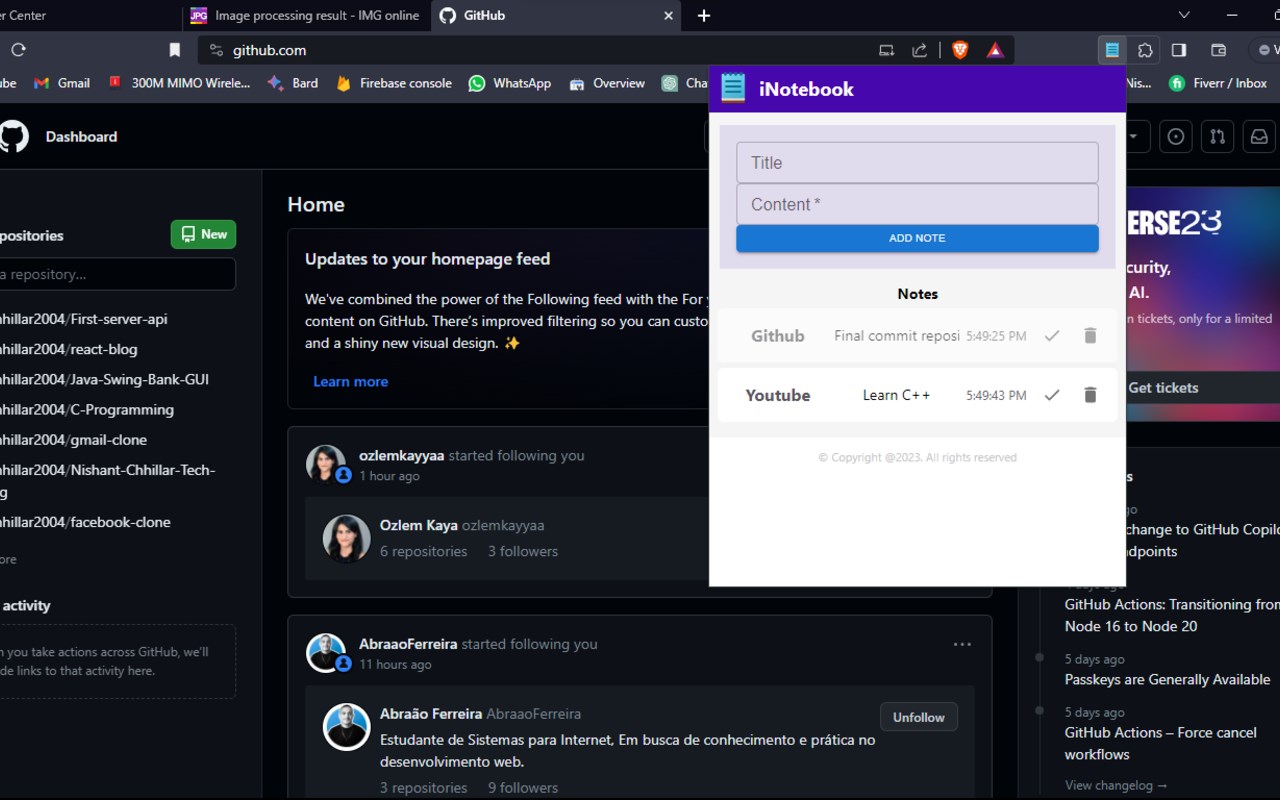Bookmark this page with the bookmark icon
Screen dimensions: 1280x800
tap(175, 50)
